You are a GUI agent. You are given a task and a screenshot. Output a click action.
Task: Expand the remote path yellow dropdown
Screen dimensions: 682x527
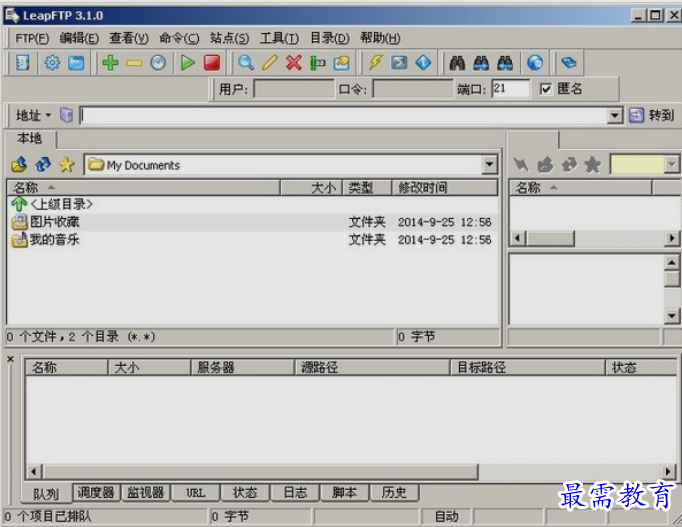(x=672, y=164)
